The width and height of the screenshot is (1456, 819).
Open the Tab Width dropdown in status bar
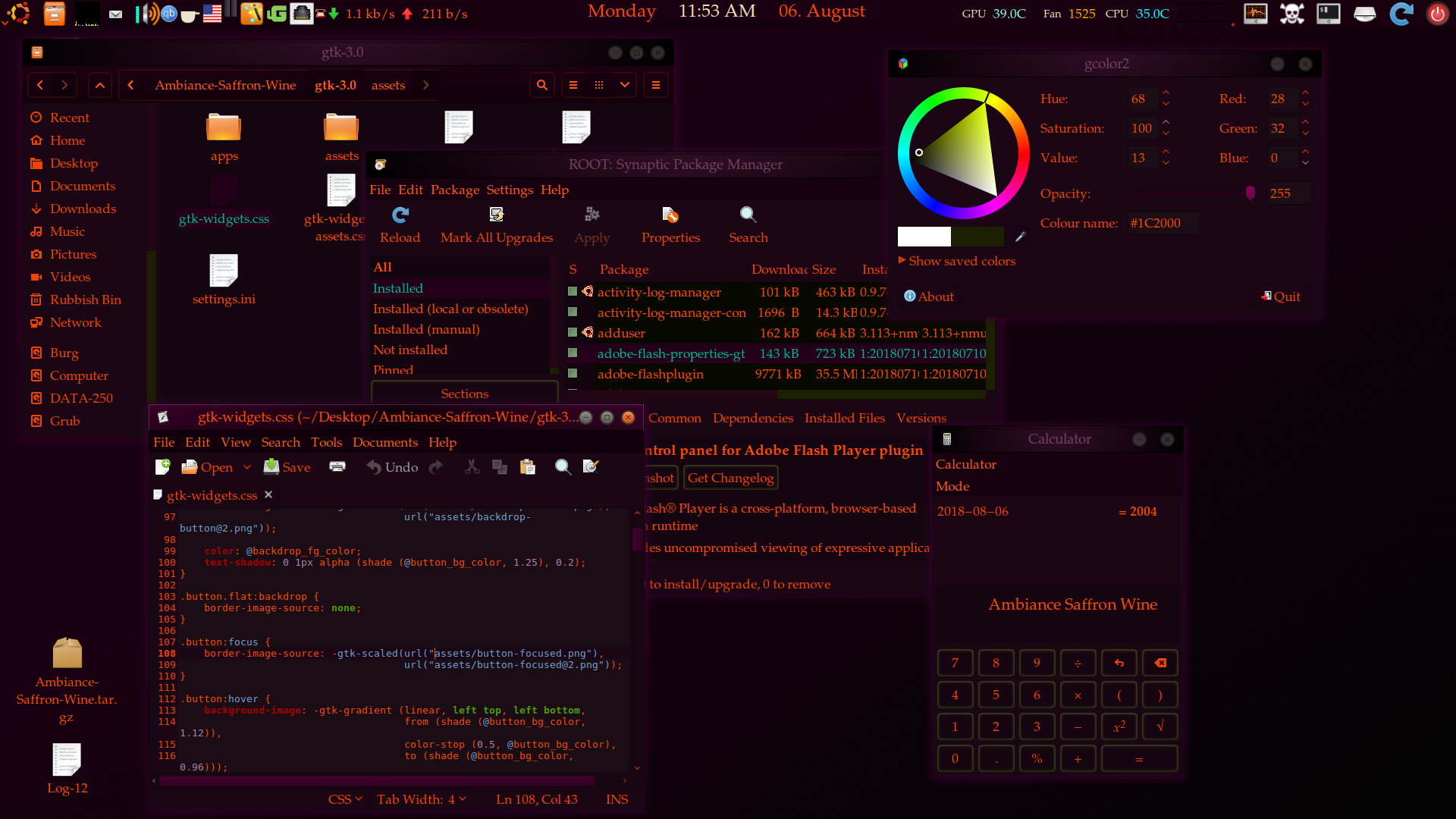pos(422,799)
